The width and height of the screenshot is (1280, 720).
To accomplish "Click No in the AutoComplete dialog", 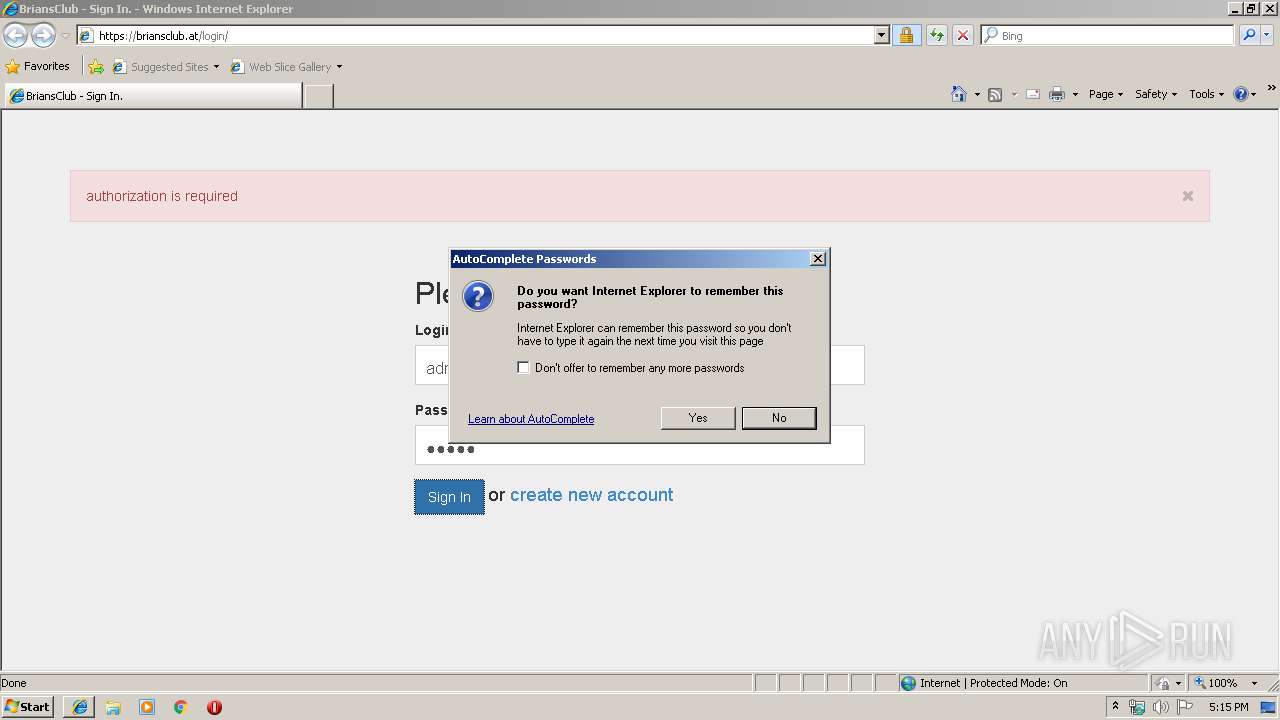I will click(x=779, y=418).
